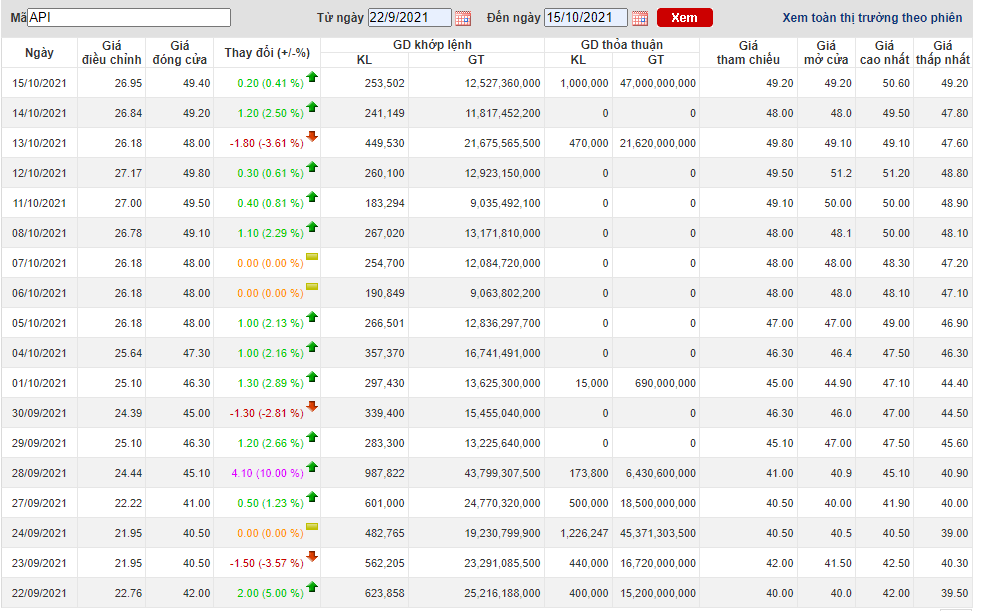Click matched volume 987,822
The image size is (984, 611).
tap(385, 473)
